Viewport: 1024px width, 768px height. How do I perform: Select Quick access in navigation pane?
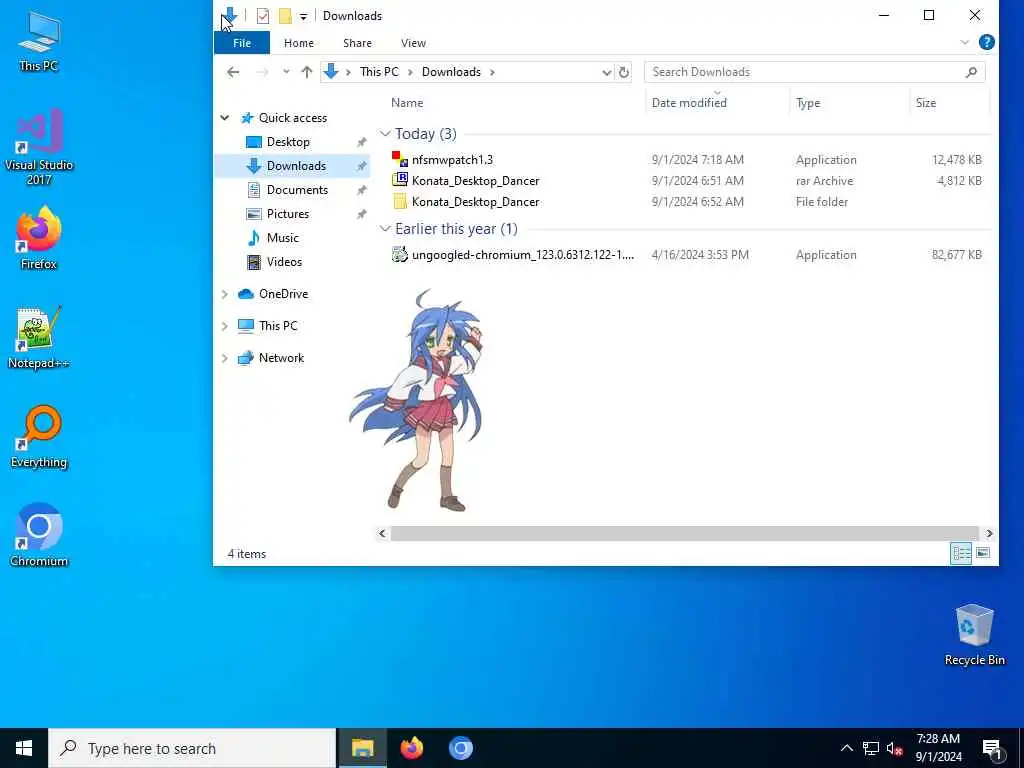click(293, 118)
